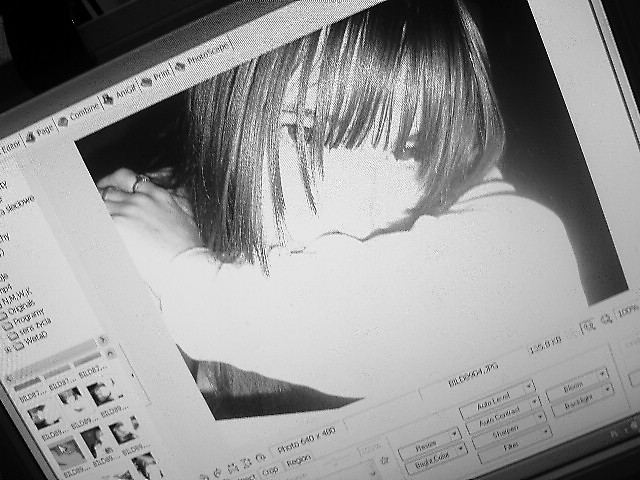Click the Bloom button
640x480 pixels.
pos(573,387)
